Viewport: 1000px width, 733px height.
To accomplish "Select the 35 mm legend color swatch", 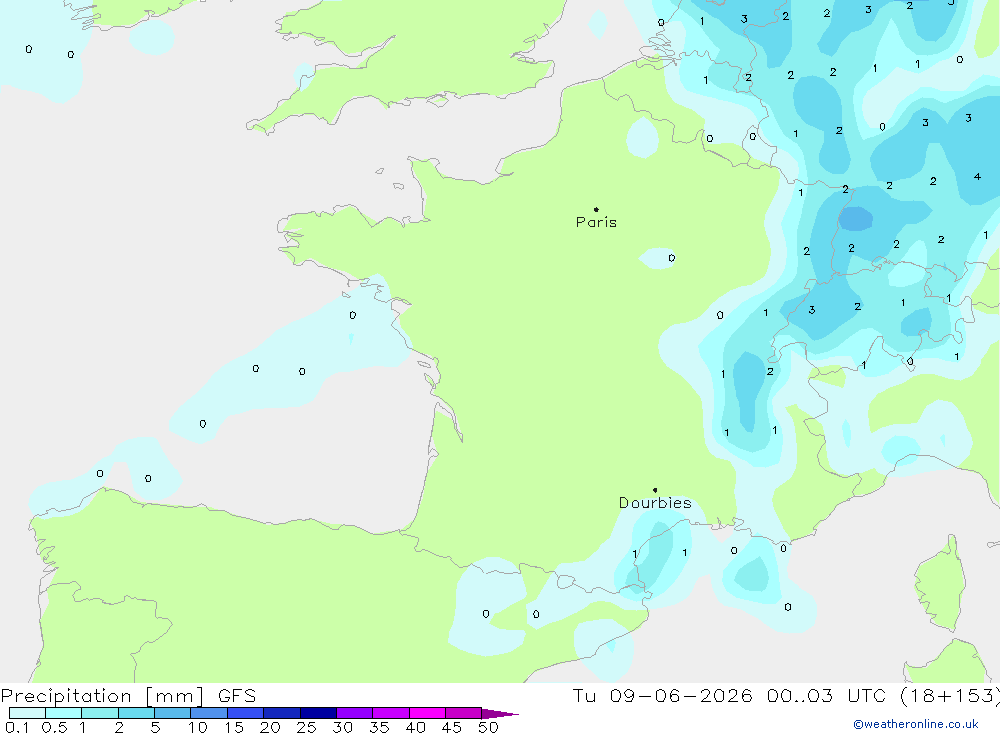I will [x=390, y=713].
